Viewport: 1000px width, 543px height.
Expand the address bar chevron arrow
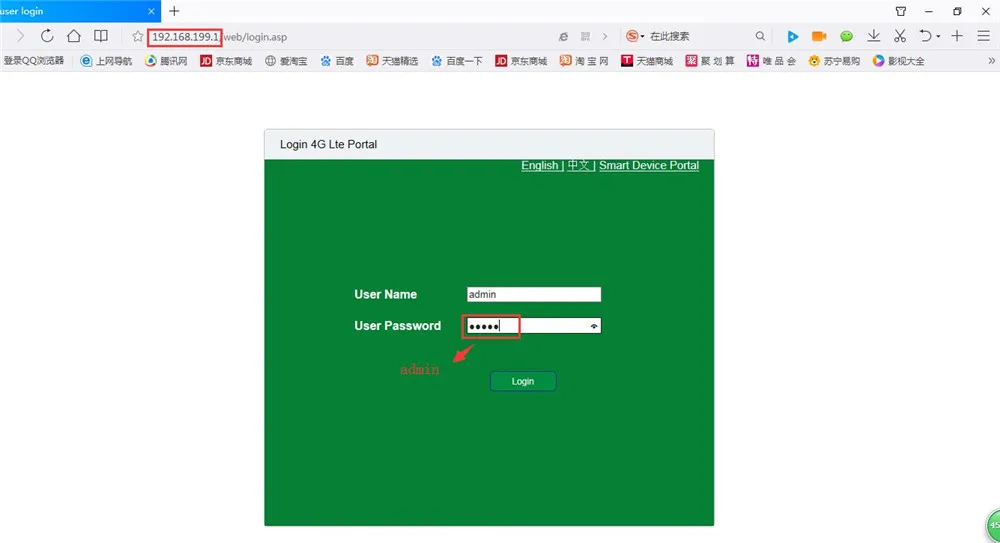[605, 36]
